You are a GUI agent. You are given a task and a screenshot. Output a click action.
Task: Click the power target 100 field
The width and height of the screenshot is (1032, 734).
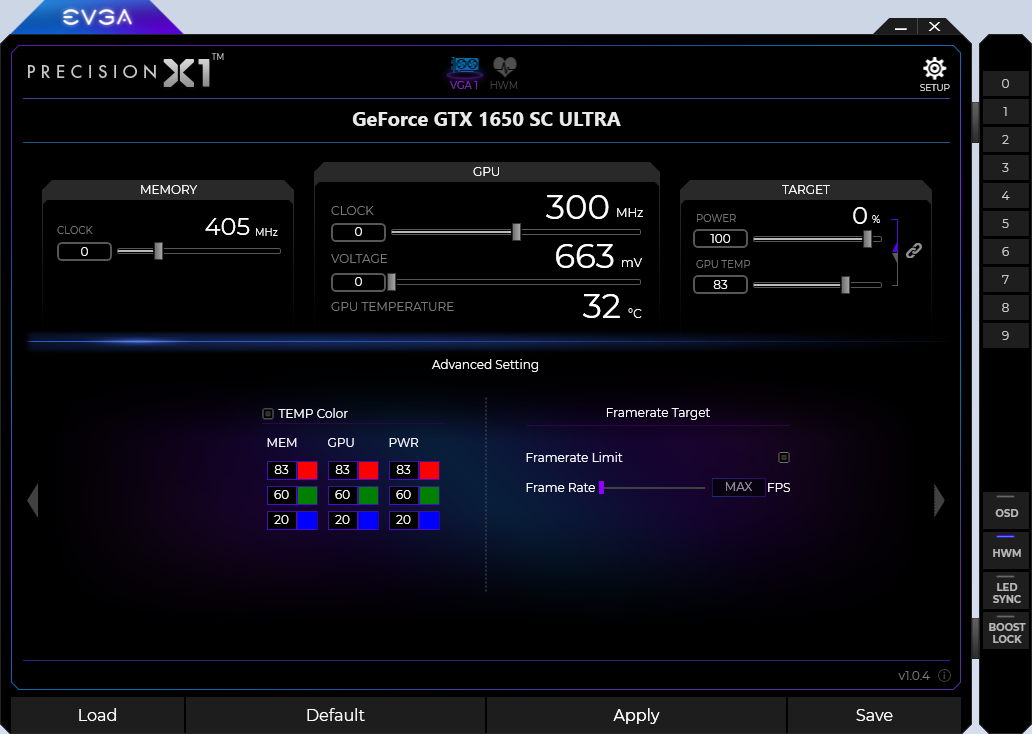pos(720,238)
